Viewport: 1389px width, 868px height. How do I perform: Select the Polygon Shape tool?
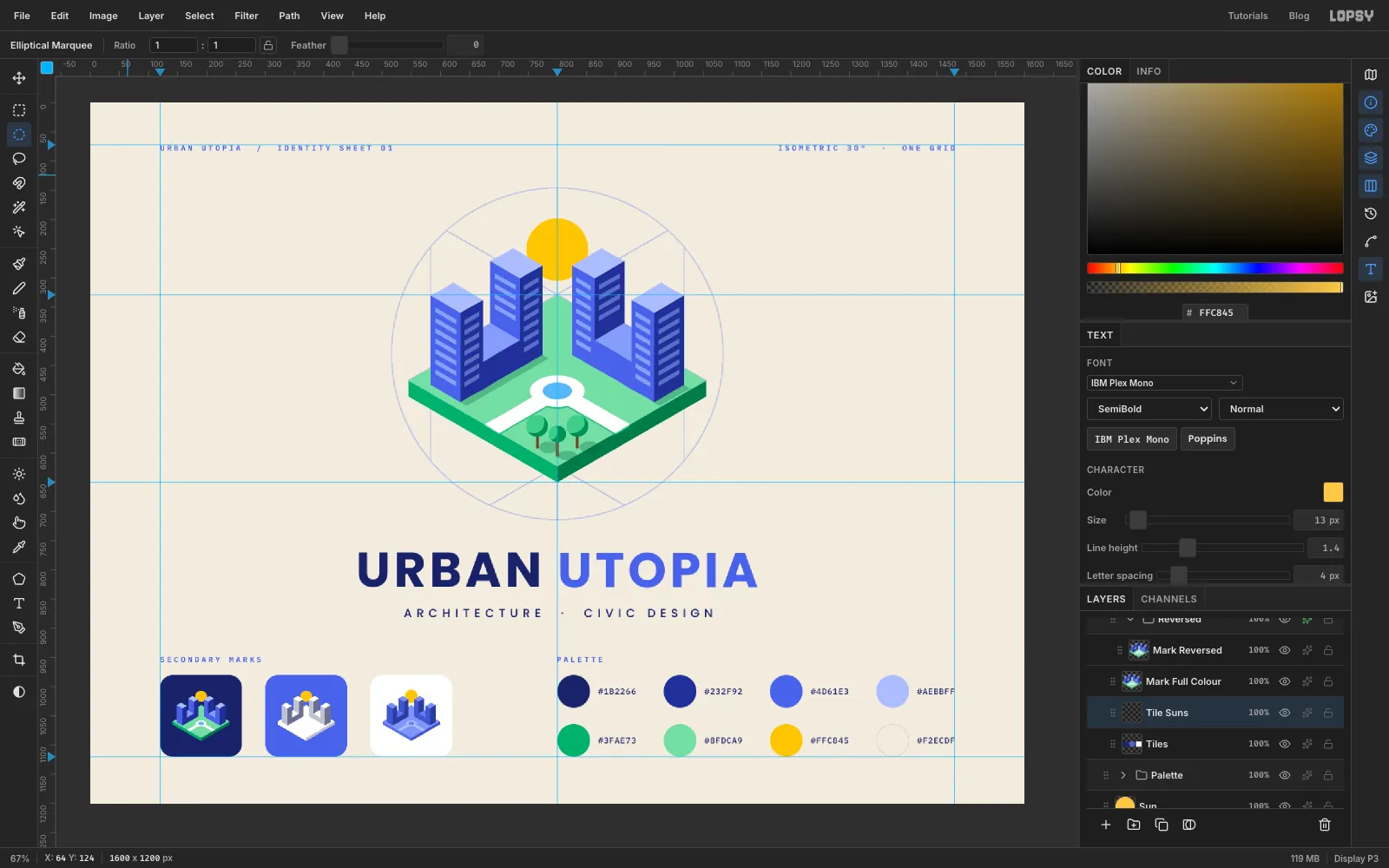coord(19,579)
